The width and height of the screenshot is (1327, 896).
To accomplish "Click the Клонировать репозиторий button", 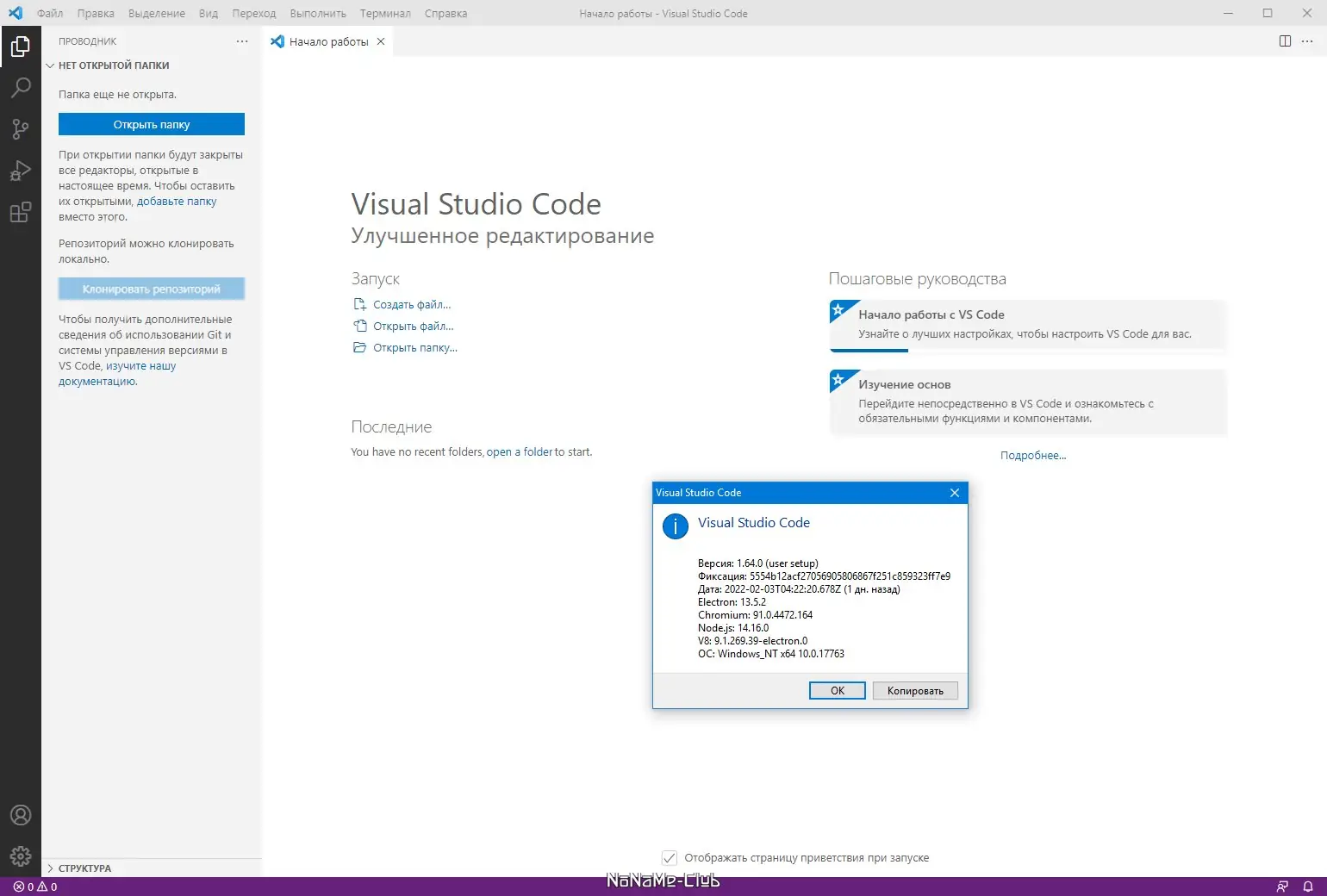I will tap(152, 289).
